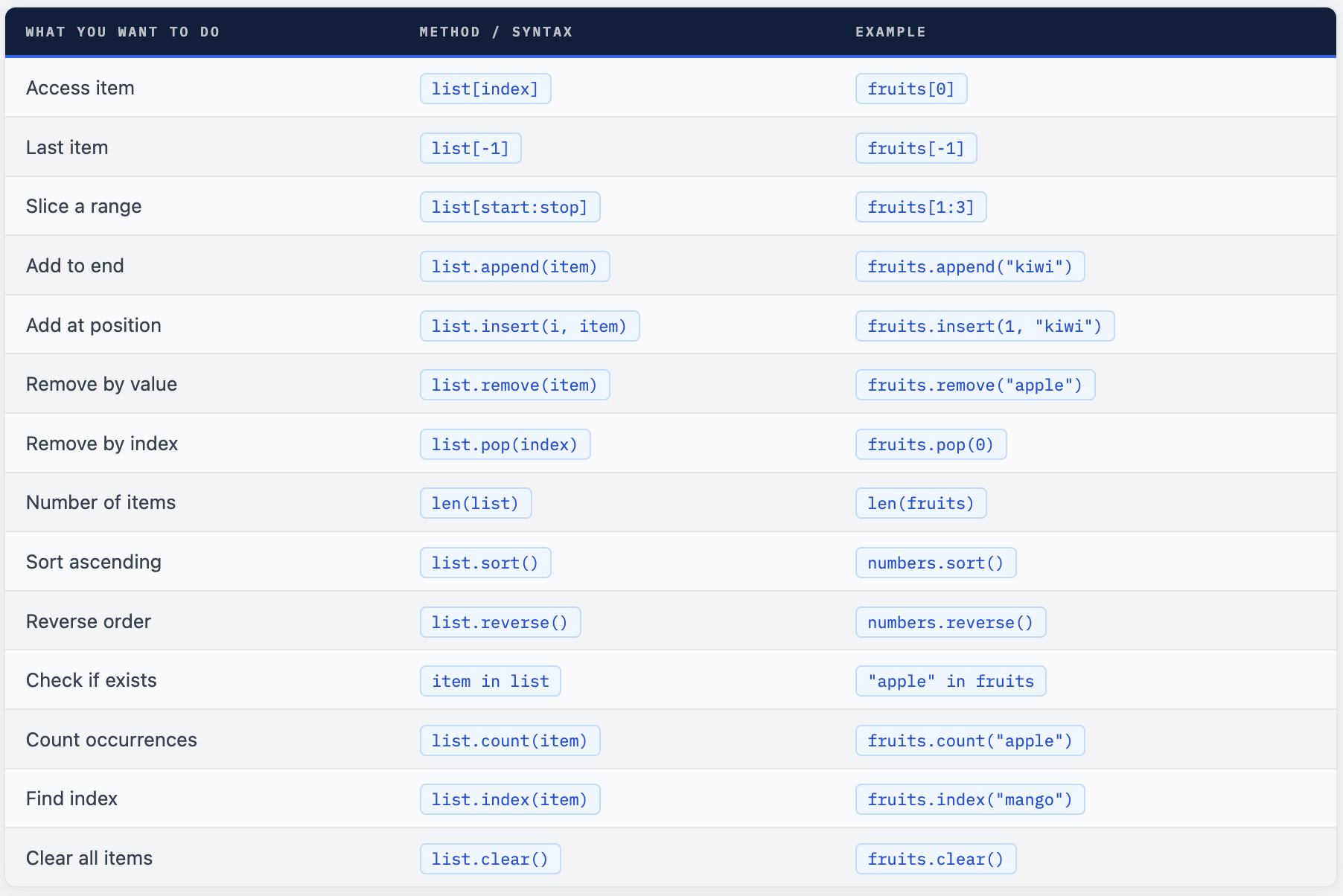Select the fruits[1:3] slice example
1343x896 pixels.
pyautogui.click(x=920, y=207)
